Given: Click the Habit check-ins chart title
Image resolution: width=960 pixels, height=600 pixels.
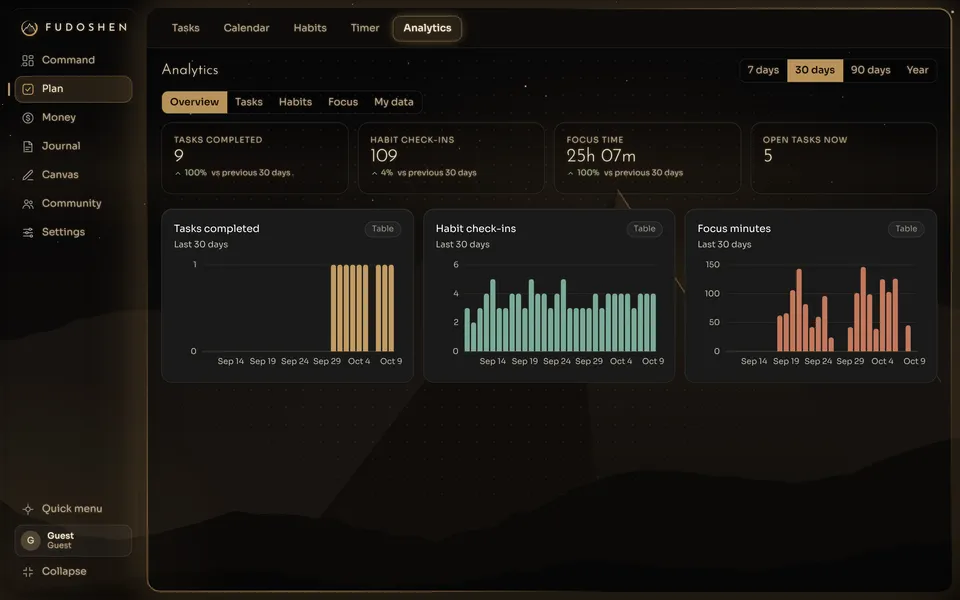Looking at the screenshot, I should [476, 229].
